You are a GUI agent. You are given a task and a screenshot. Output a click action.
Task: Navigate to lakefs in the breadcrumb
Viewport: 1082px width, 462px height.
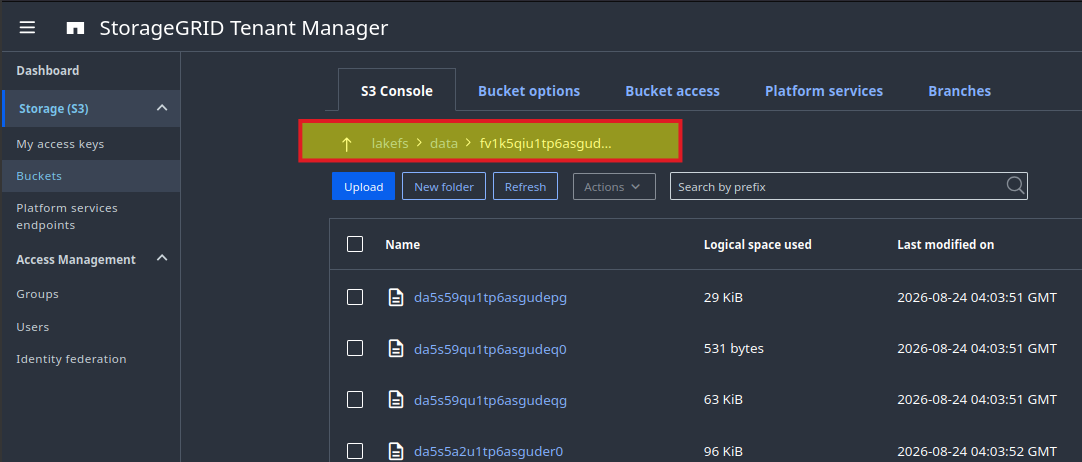coord(390,143)
